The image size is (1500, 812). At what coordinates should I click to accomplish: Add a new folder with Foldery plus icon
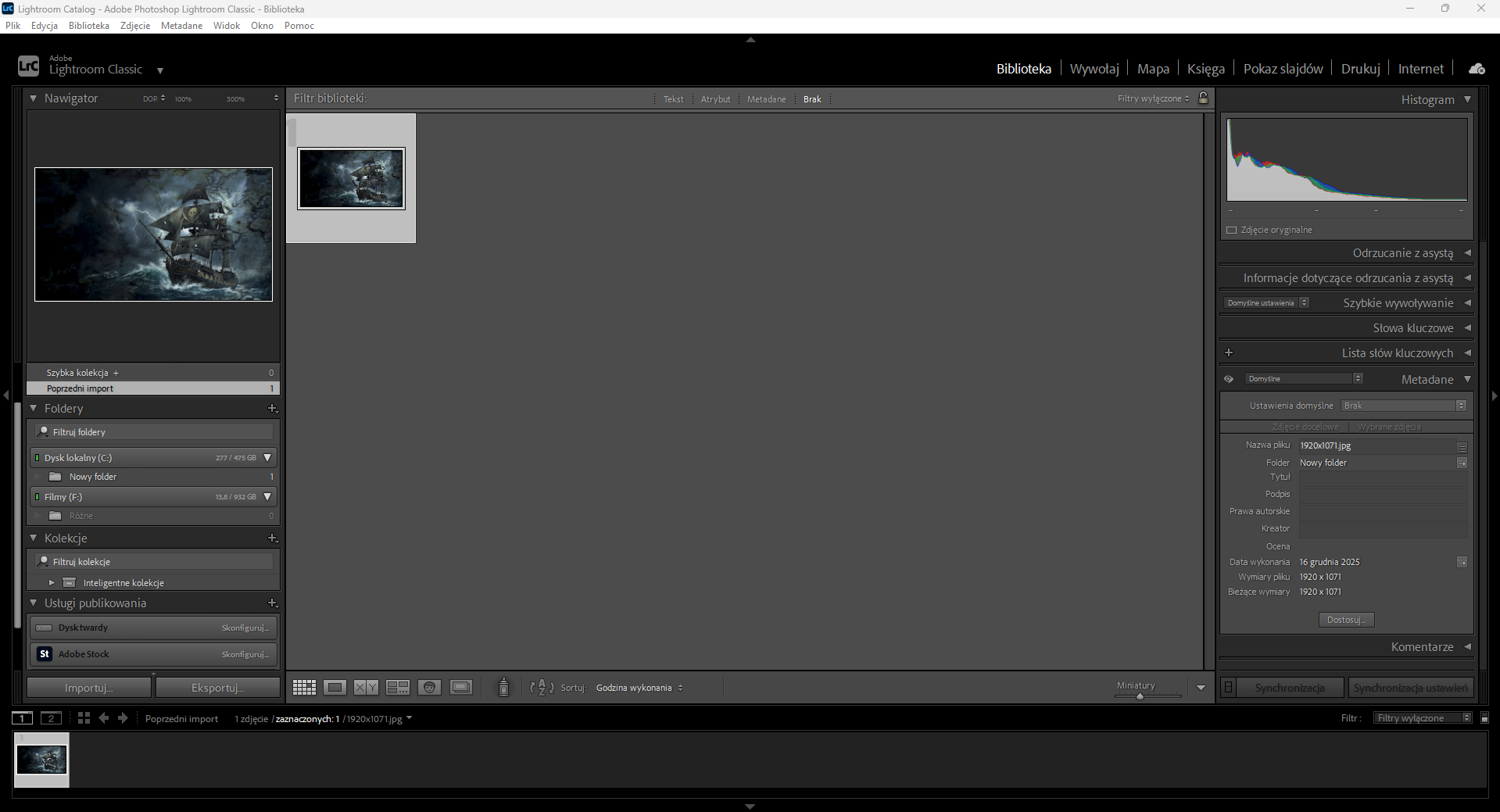point(273,408)
